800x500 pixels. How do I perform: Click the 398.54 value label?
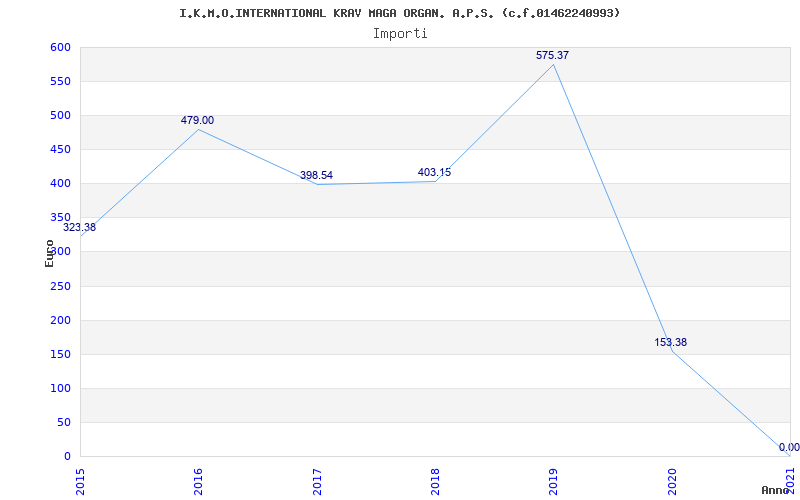pos(316,176)
